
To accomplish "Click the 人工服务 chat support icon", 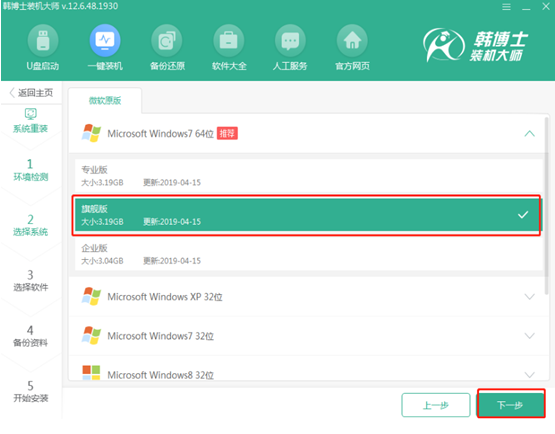I will (x=290, y=41).
